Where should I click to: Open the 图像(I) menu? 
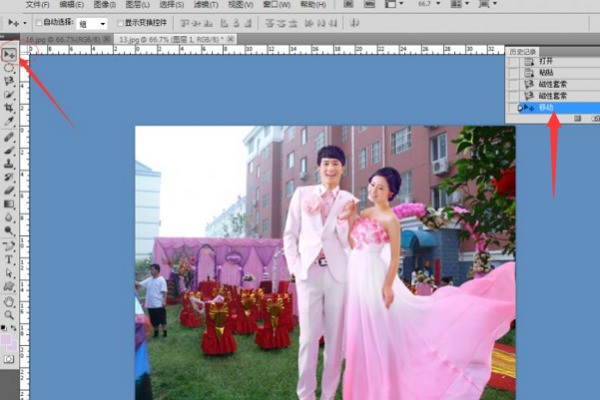(x=104, y=5)
